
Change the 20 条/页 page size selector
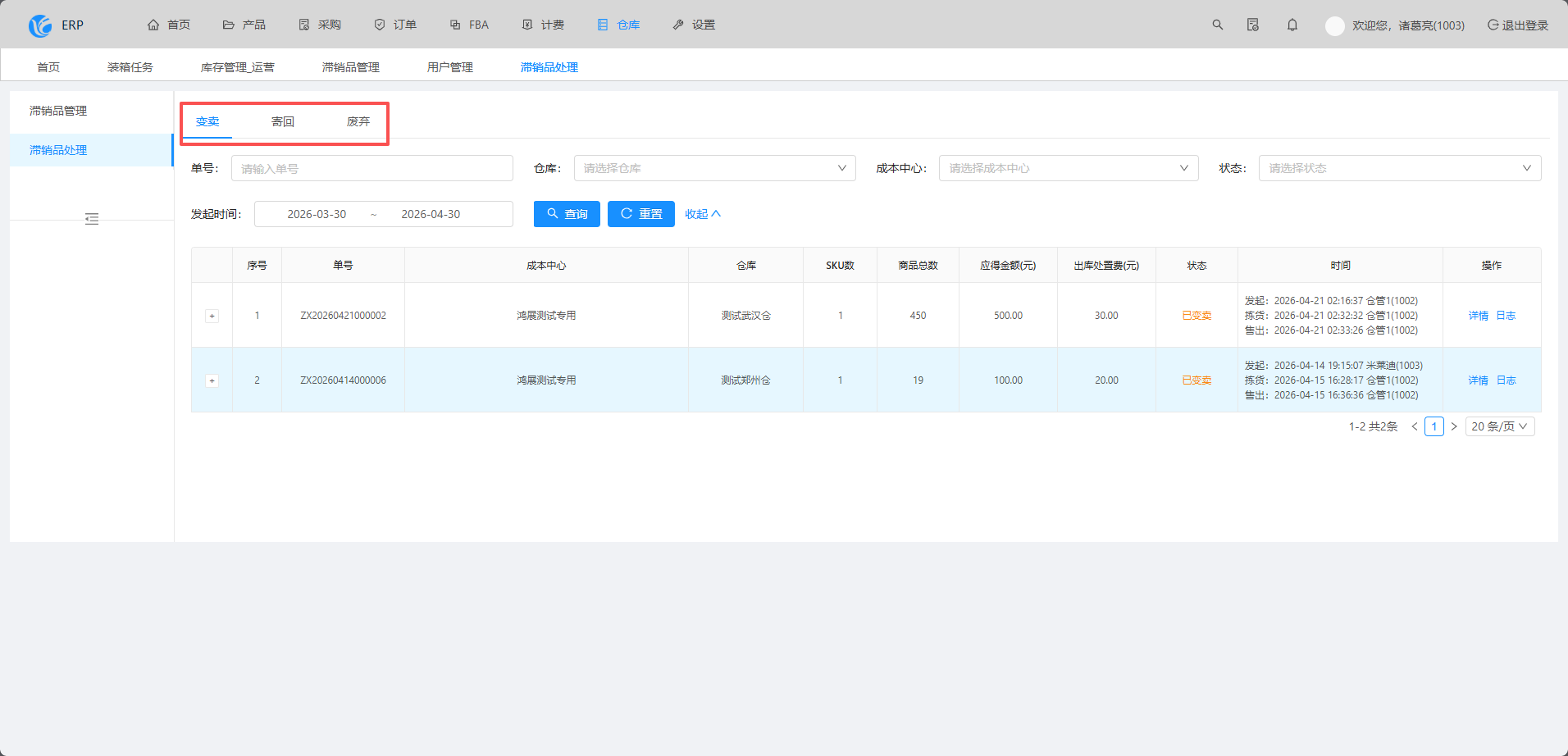1499,426
